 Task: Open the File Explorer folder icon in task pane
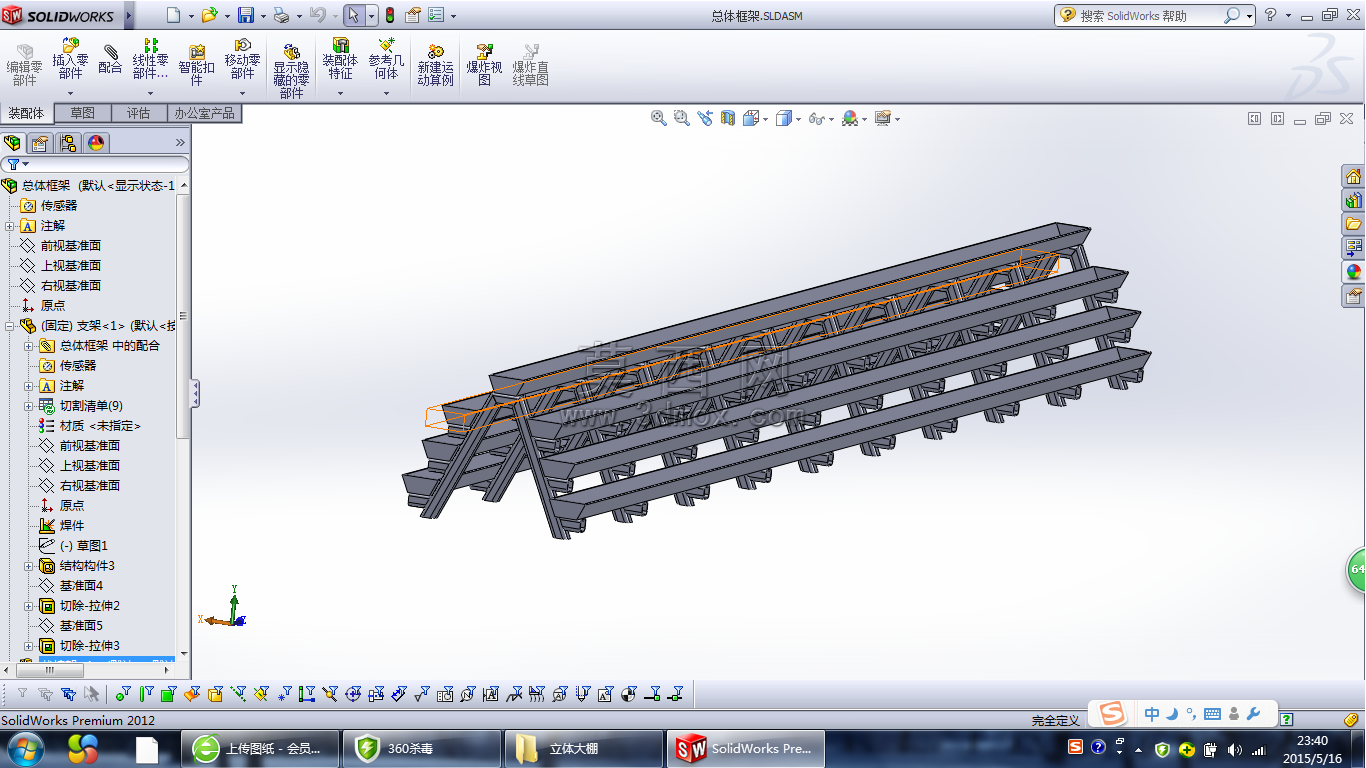(x=1354, y=224)
